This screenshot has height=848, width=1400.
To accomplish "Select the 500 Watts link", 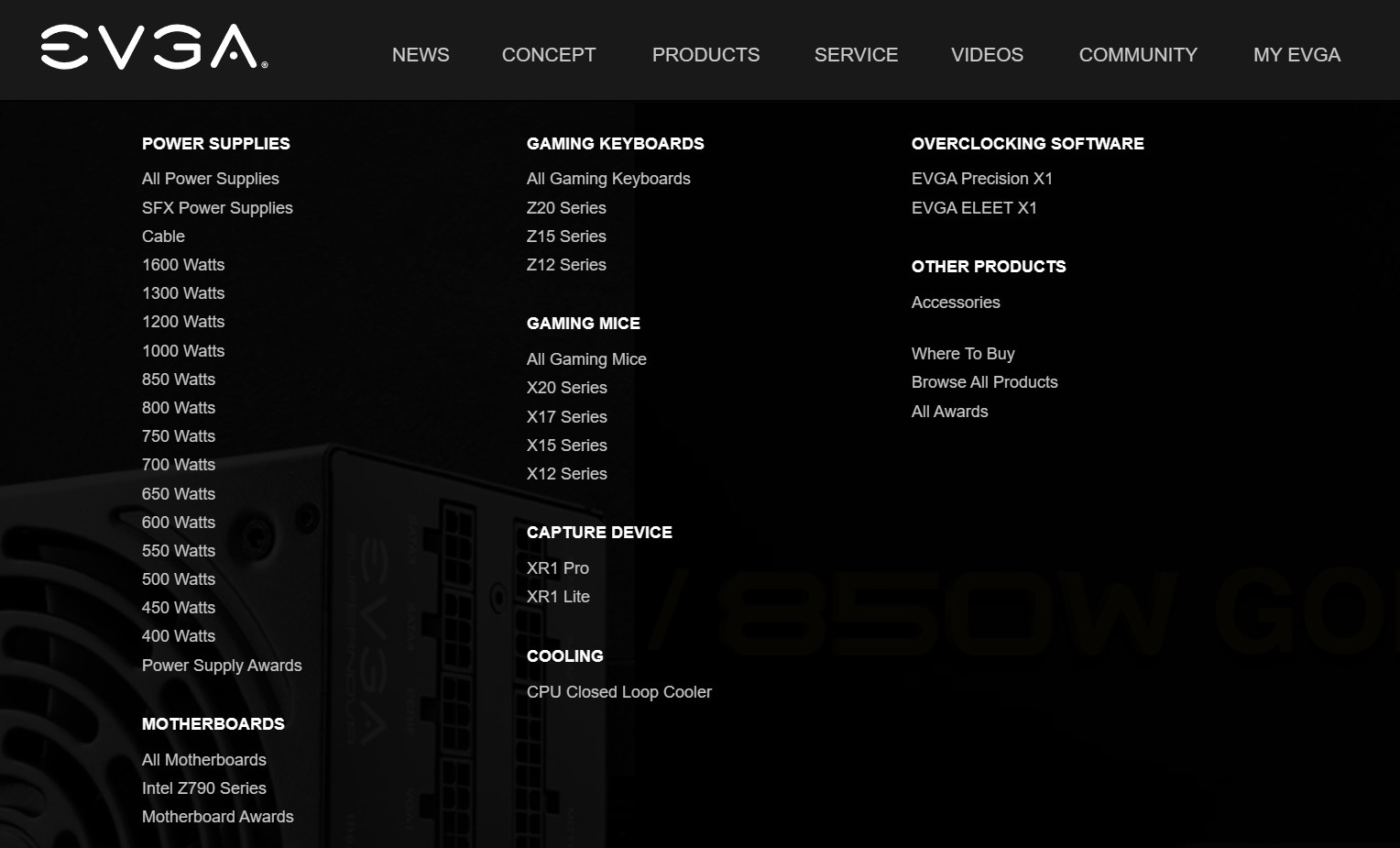I will (179, 579).
